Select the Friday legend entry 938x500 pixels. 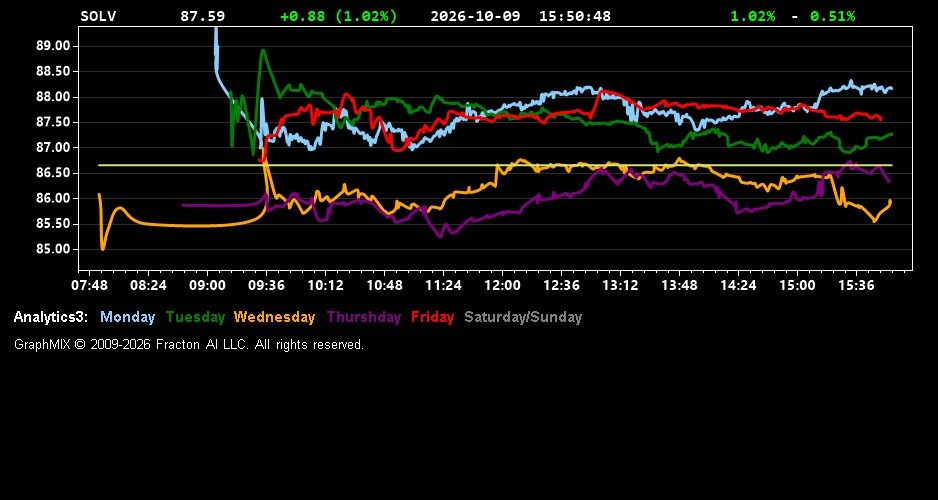pos(433,317)
